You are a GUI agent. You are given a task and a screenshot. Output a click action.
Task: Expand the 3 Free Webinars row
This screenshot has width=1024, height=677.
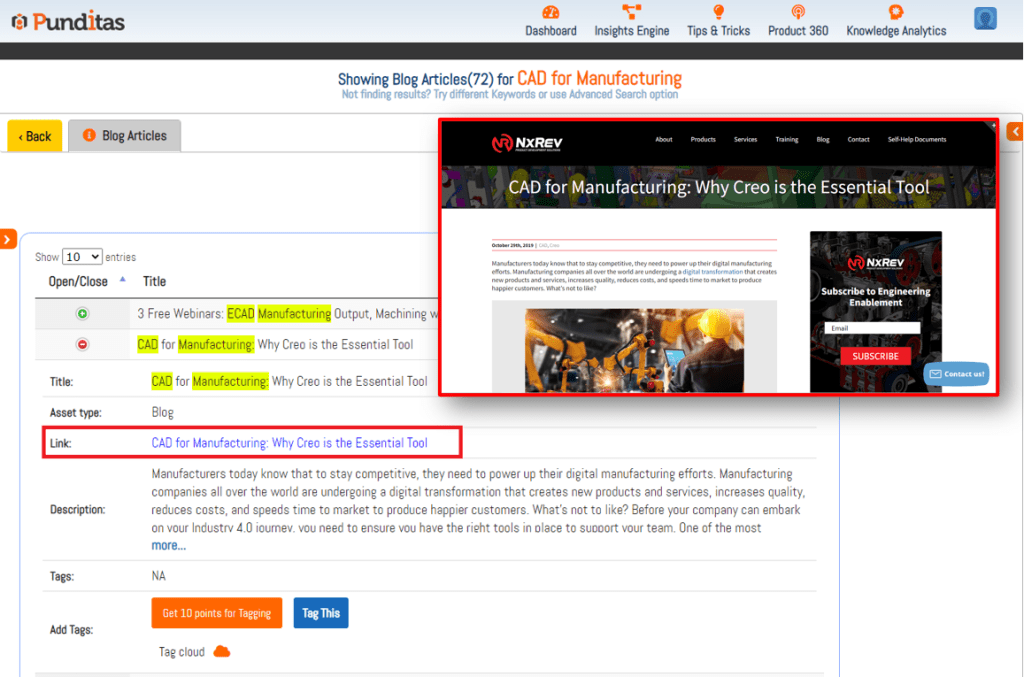point(82,314)
